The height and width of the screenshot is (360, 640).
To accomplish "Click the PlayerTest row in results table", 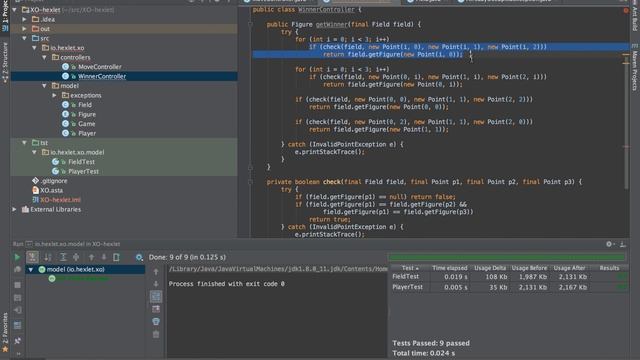I will (x=509, y=287).
